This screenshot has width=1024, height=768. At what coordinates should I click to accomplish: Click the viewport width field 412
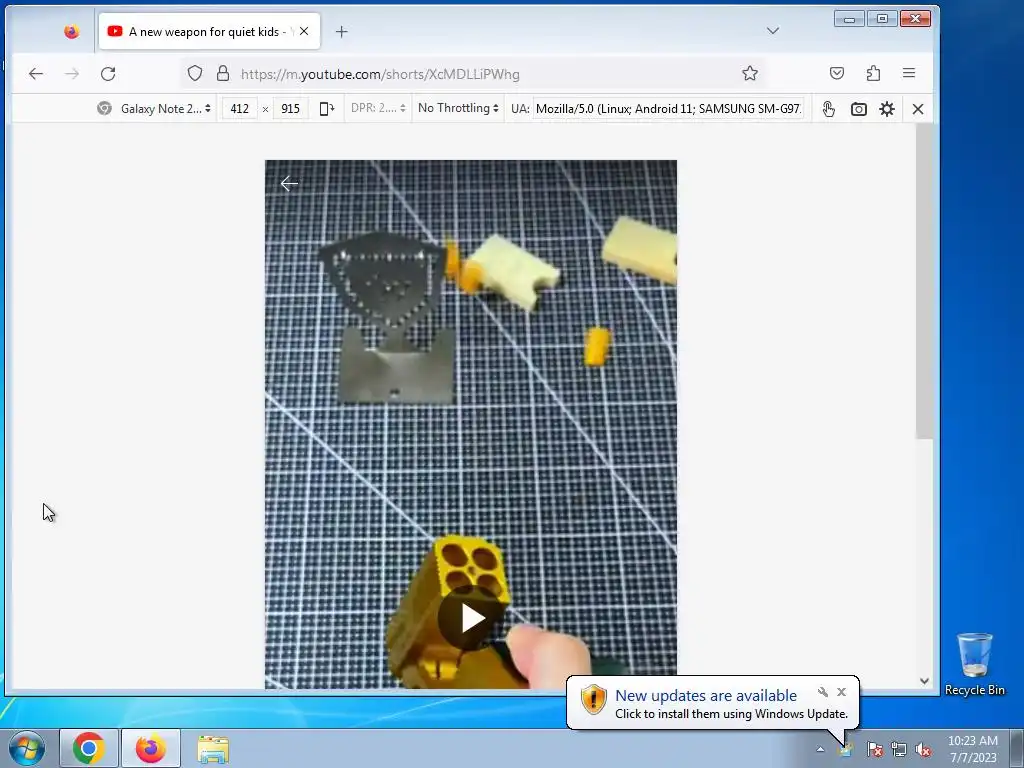point(240,108)
